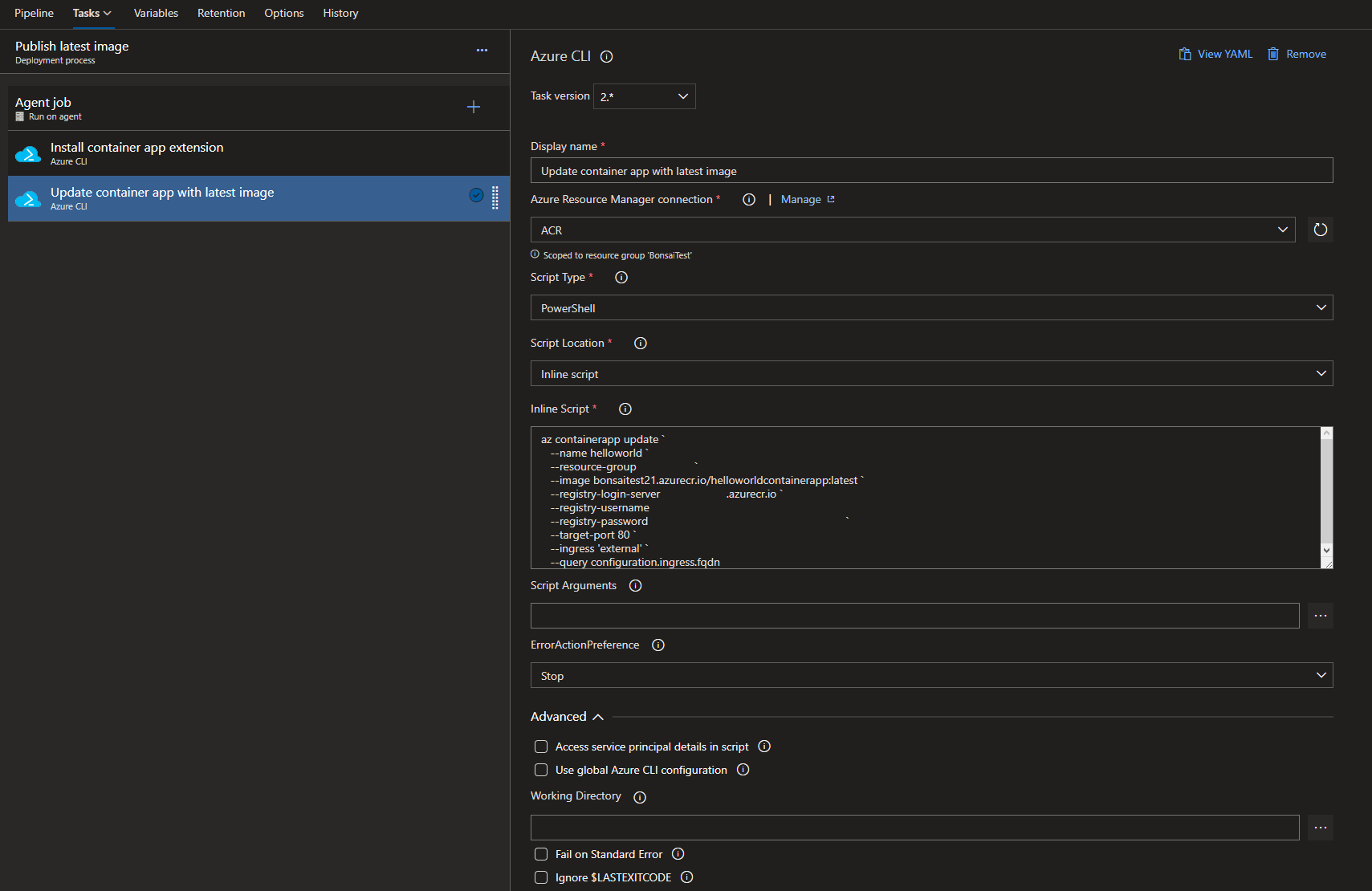This screenshot has height=891, width=1372.
Task: Open the Options tab
Action: (284, 13)
